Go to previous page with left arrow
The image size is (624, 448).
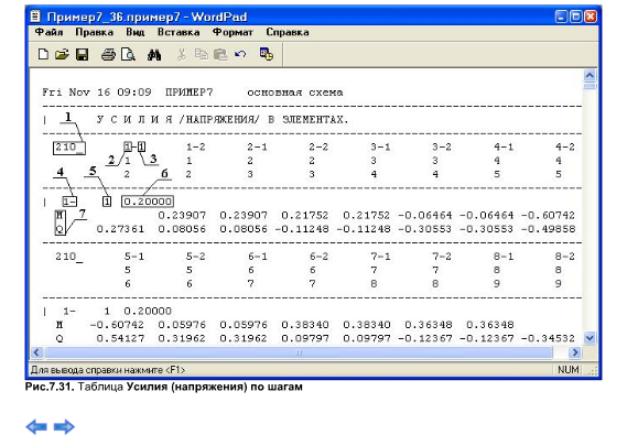(36, 427)
